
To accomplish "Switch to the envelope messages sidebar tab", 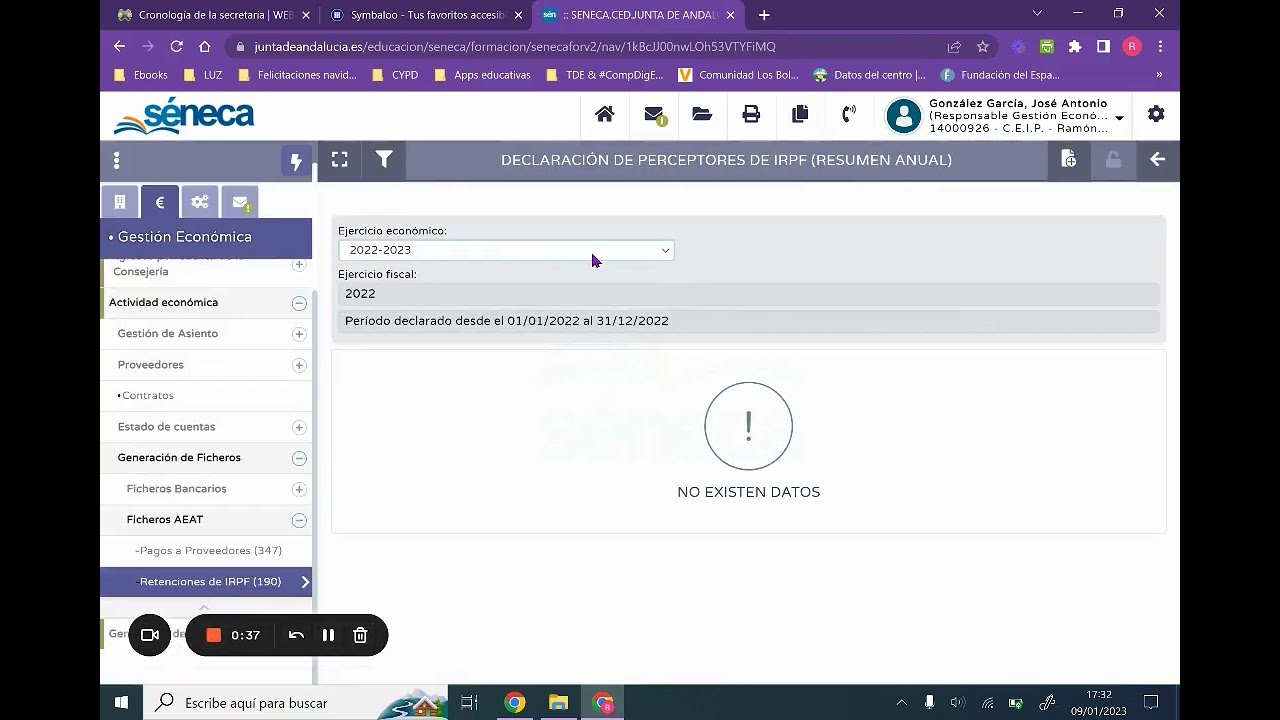I will click(x=240, y=202).
